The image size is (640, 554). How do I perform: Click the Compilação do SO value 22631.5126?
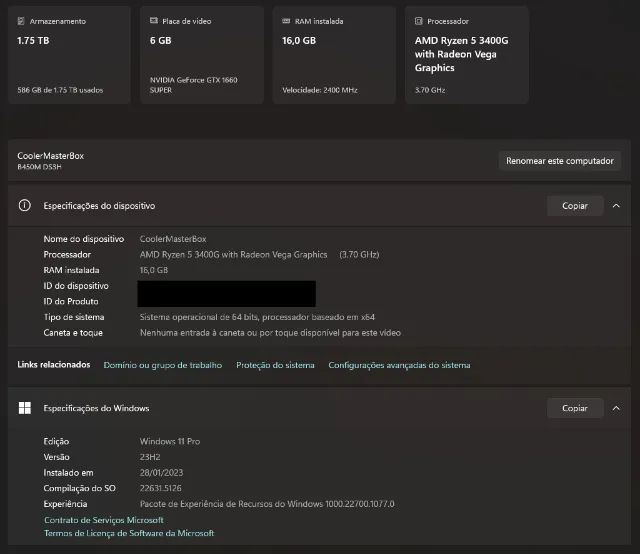(160, 488)
